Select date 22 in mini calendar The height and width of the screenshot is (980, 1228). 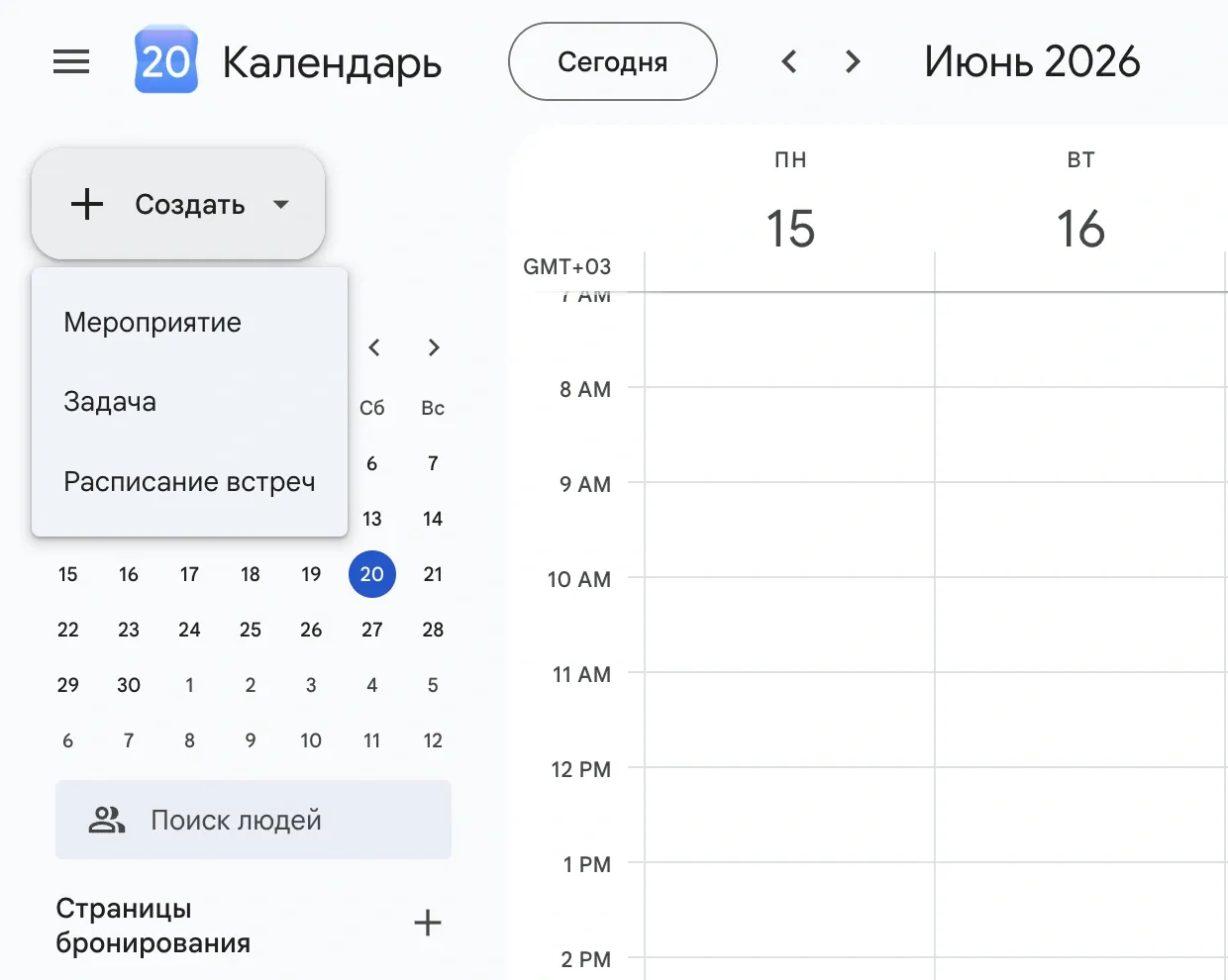pos(68,630)
